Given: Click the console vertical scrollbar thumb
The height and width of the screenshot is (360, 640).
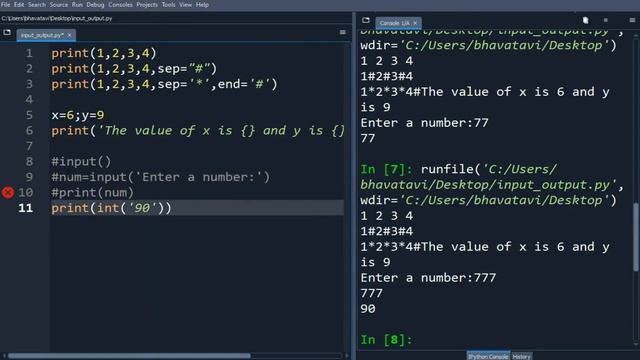Looking at the screenshot, I should tap(636, 237).
